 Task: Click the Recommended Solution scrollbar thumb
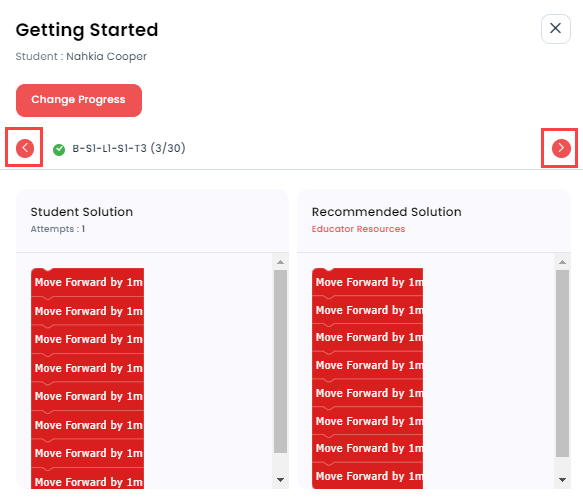562,363
